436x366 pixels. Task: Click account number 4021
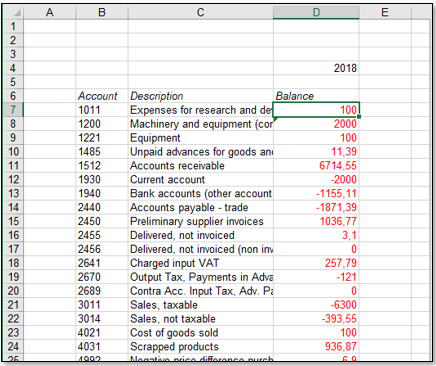pyautogui.click(x=102, y=332)
